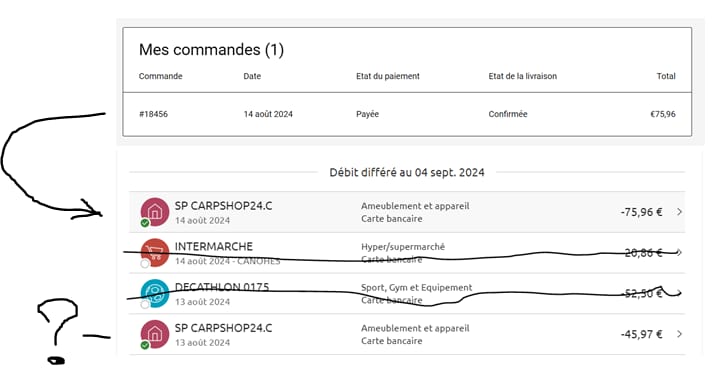Open details chevron for -45,97 € transaction
Screen dimensions: 716x377
679,334
